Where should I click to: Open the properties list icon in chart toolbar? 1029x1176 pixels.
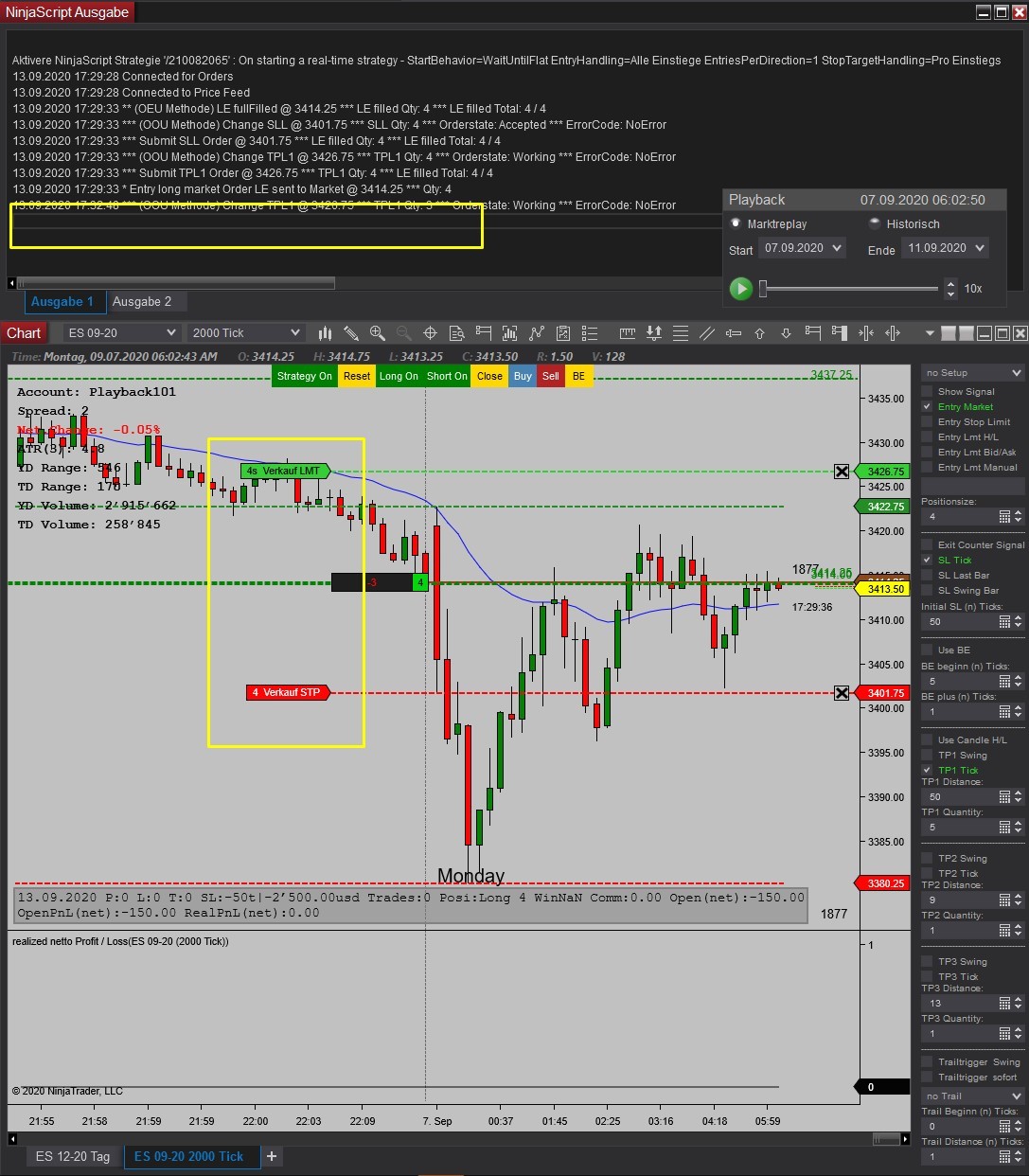point(590,332)
